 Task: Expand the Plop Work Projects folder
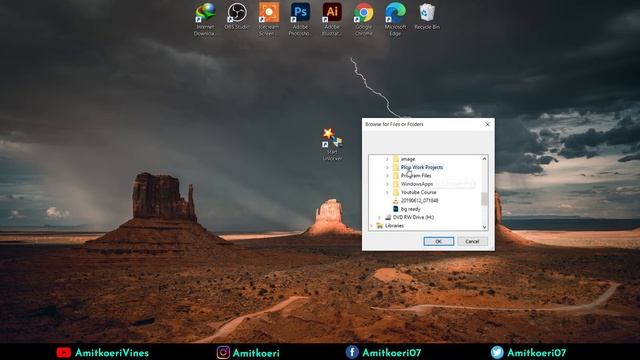pos(387,167)
